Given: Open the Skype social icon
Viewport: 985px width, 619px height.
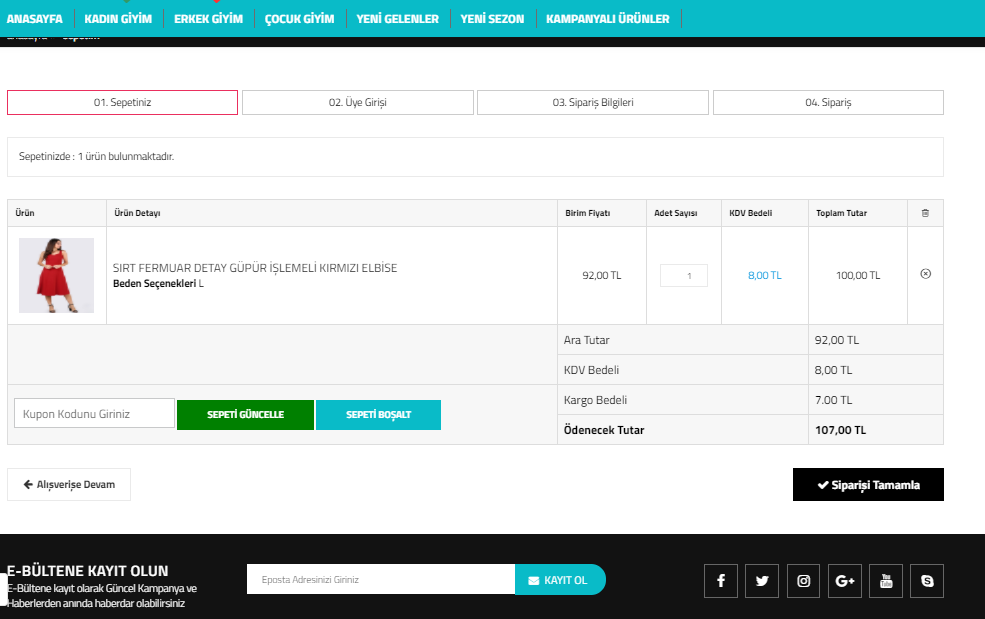Looking at the screenshot, I should (x=927, y=581).
